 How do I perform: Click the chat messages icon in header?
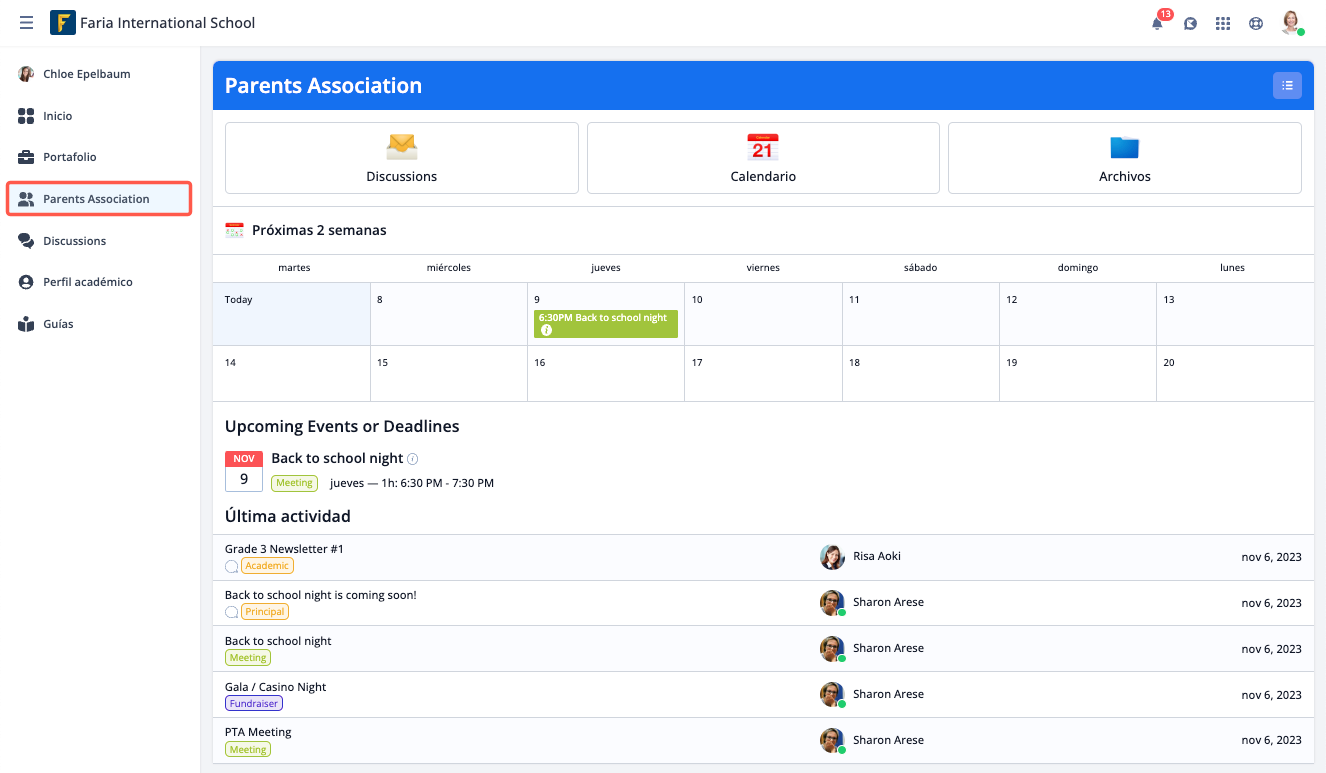tap(1190, 24)
